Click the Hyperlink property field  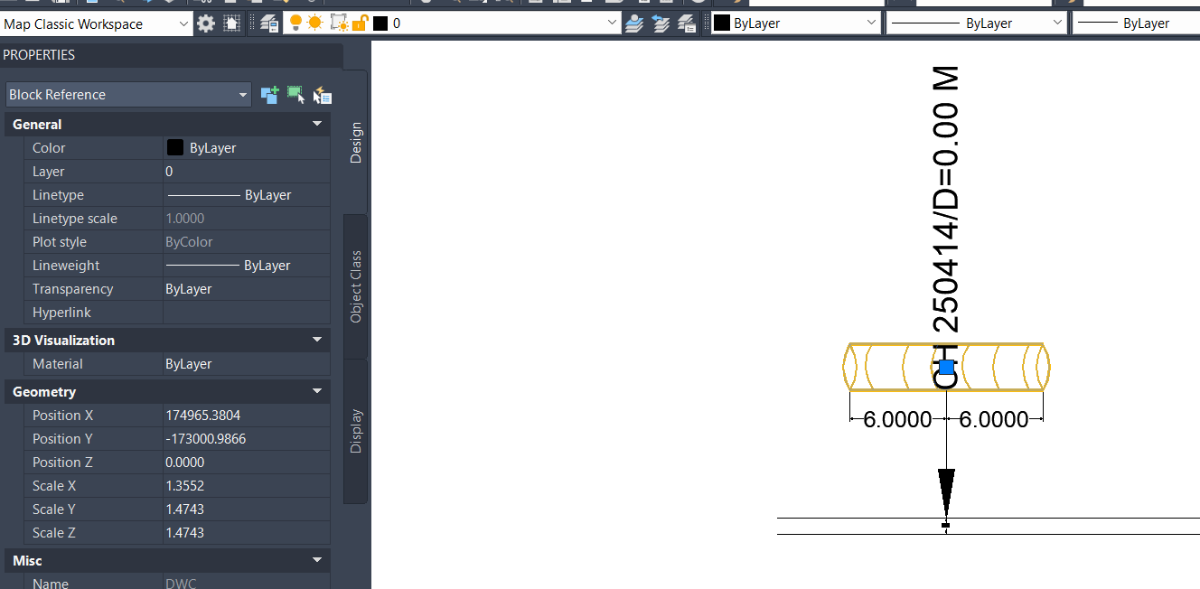click(246, 313)
